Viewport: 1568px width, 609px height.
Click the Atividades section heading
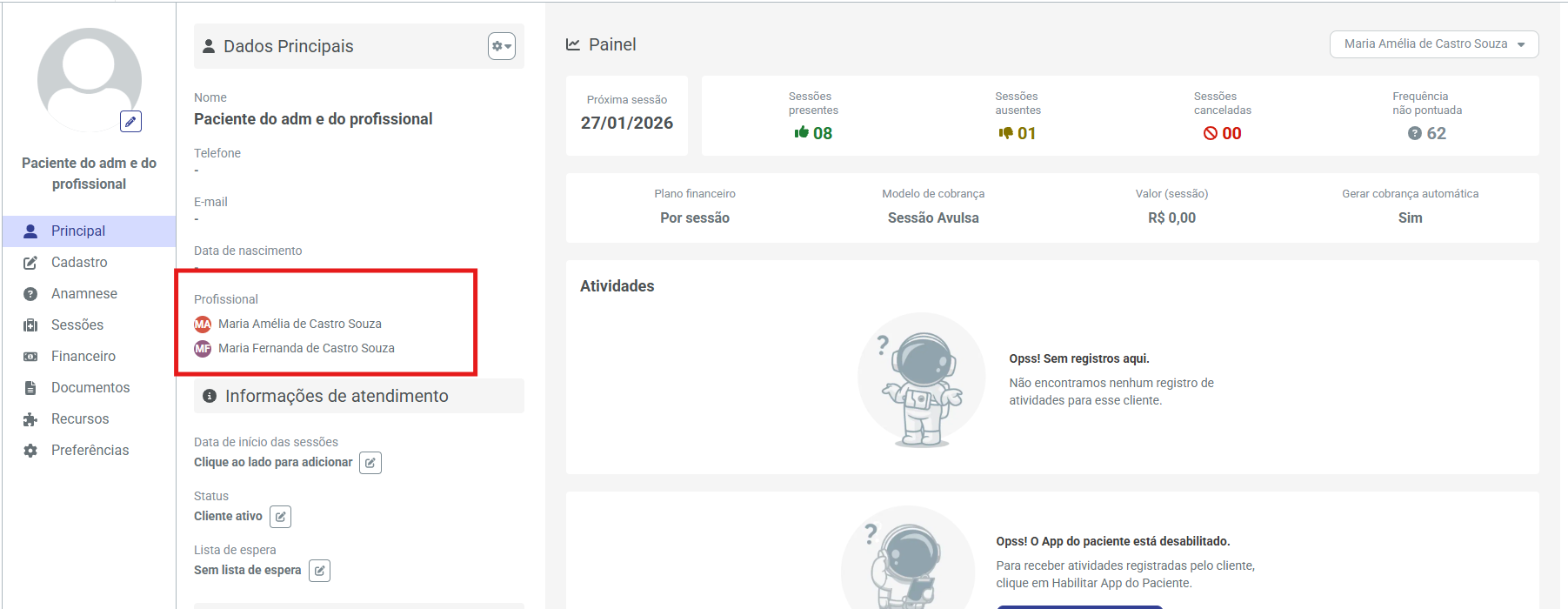(617, 286)
